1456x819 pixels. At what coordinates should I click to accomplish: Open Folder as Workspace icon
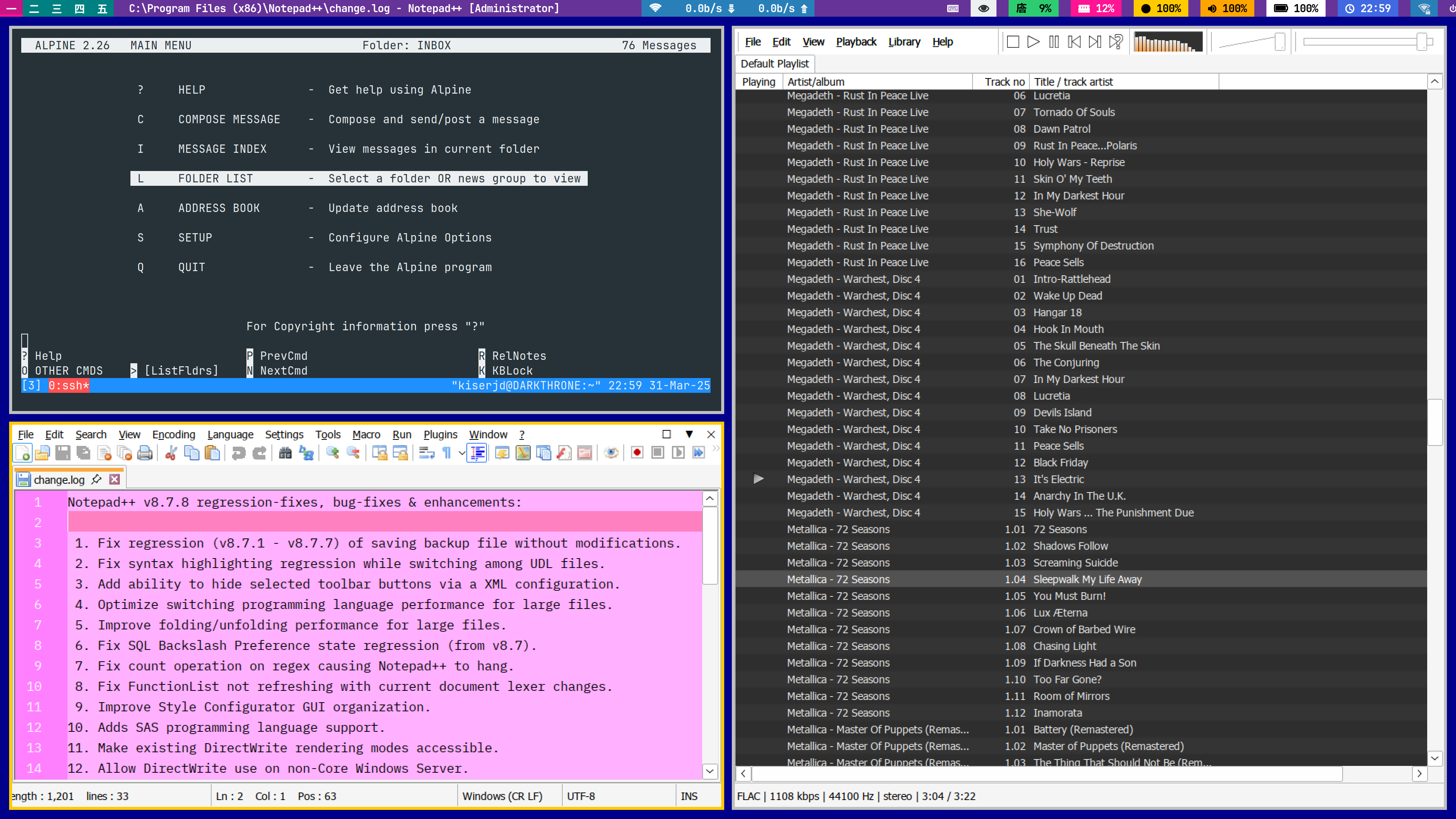tap(584, 453)
